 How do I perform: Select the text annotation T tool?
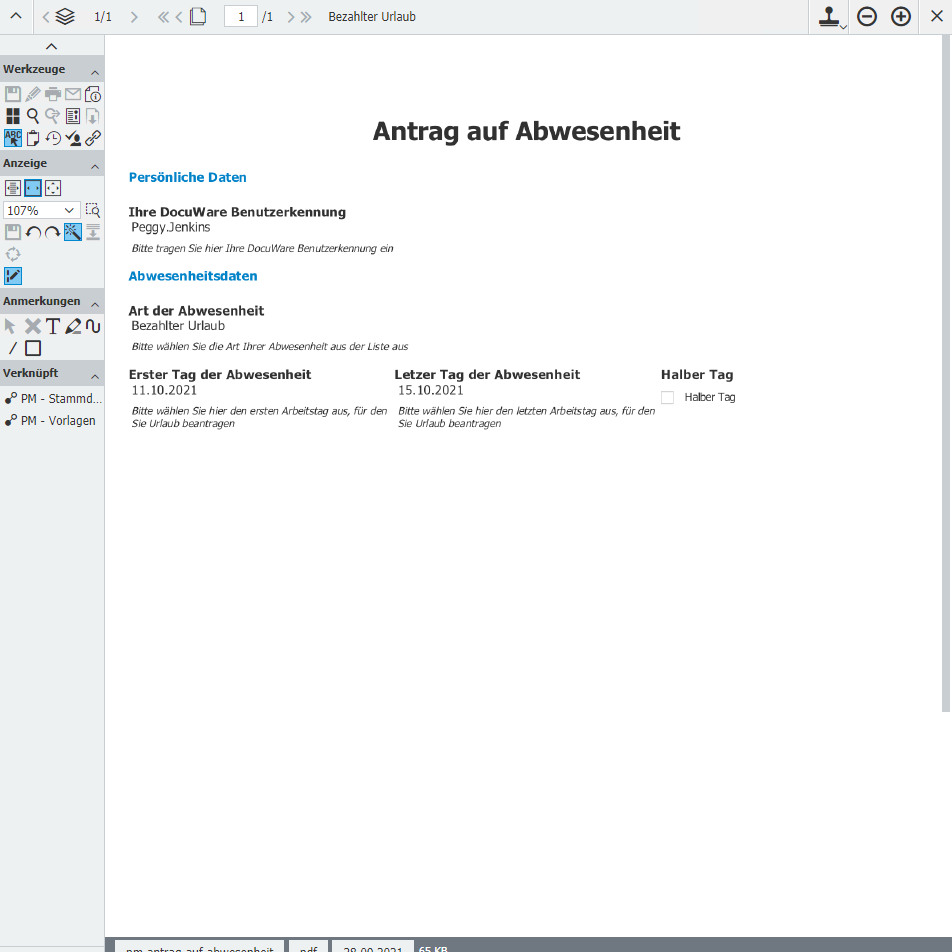pyautogui.click(x=53, y=326)
